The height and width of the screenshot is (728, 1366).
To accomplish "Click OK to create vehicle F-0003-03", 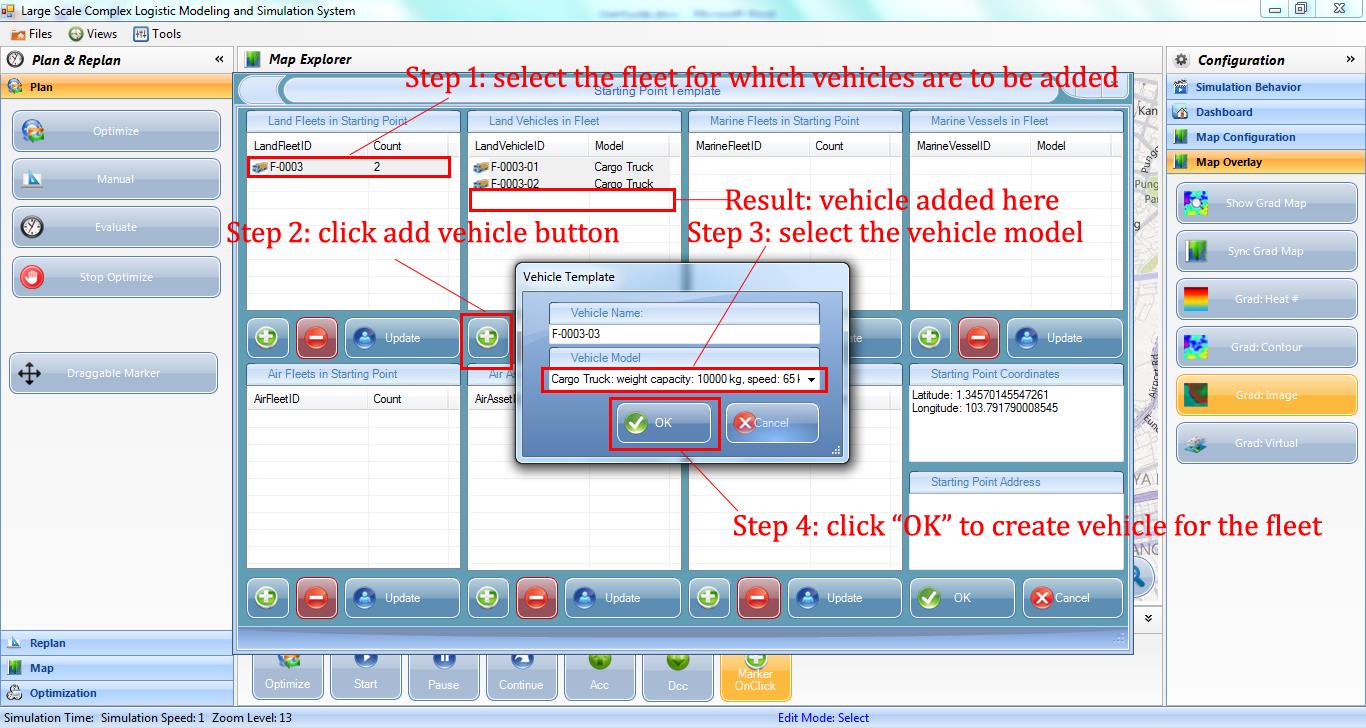I will tap(663, 423).
